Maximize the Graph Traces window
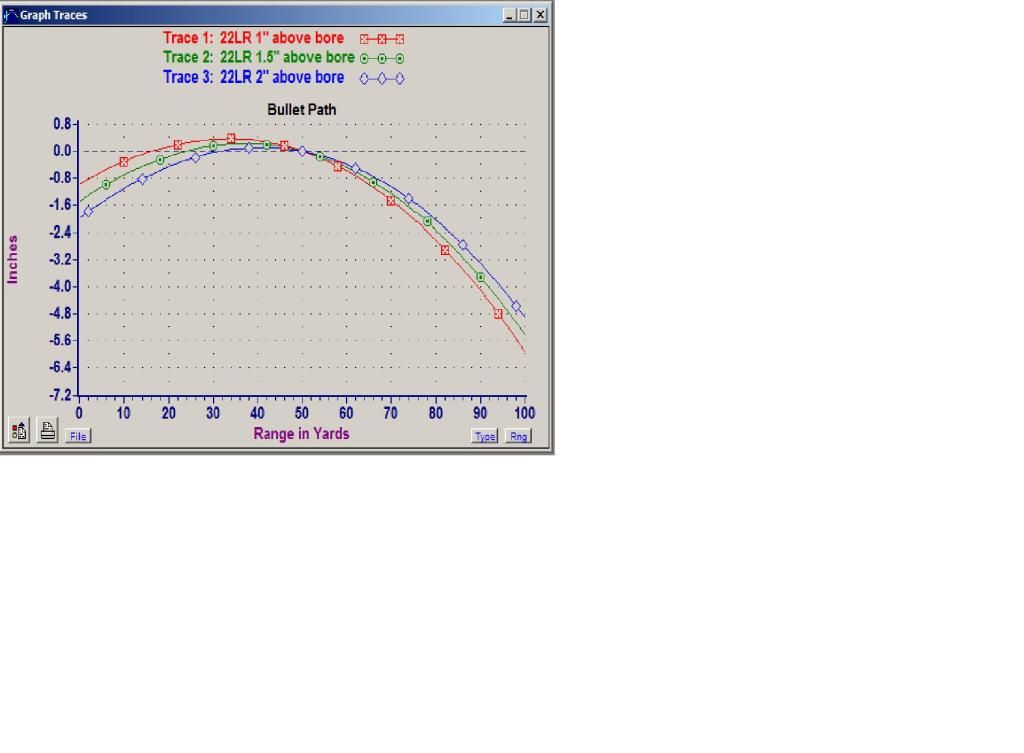The width and height of the screenshot is (1024, 753). (x=526, y=15)
